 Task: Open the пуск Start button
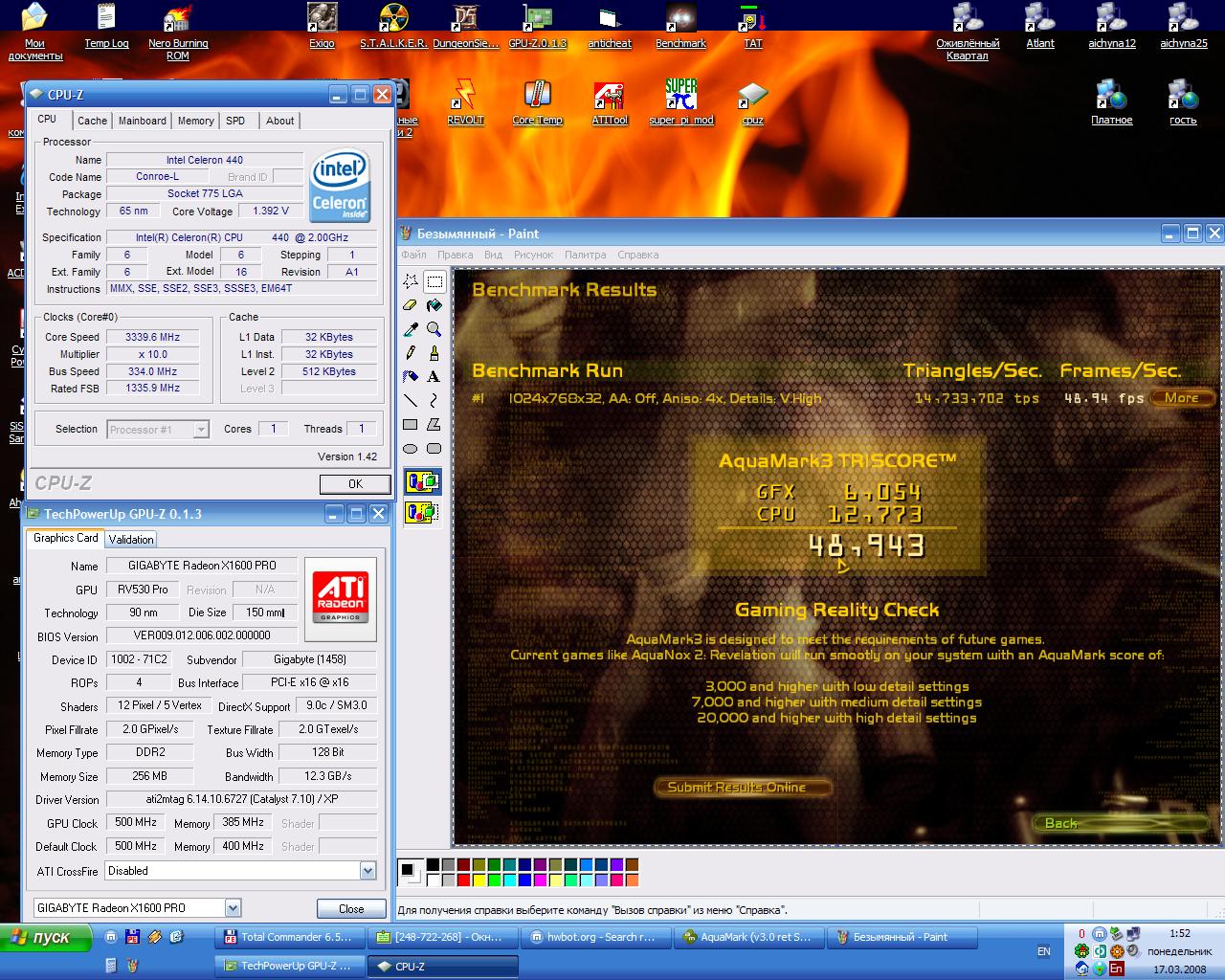point(46,937)
